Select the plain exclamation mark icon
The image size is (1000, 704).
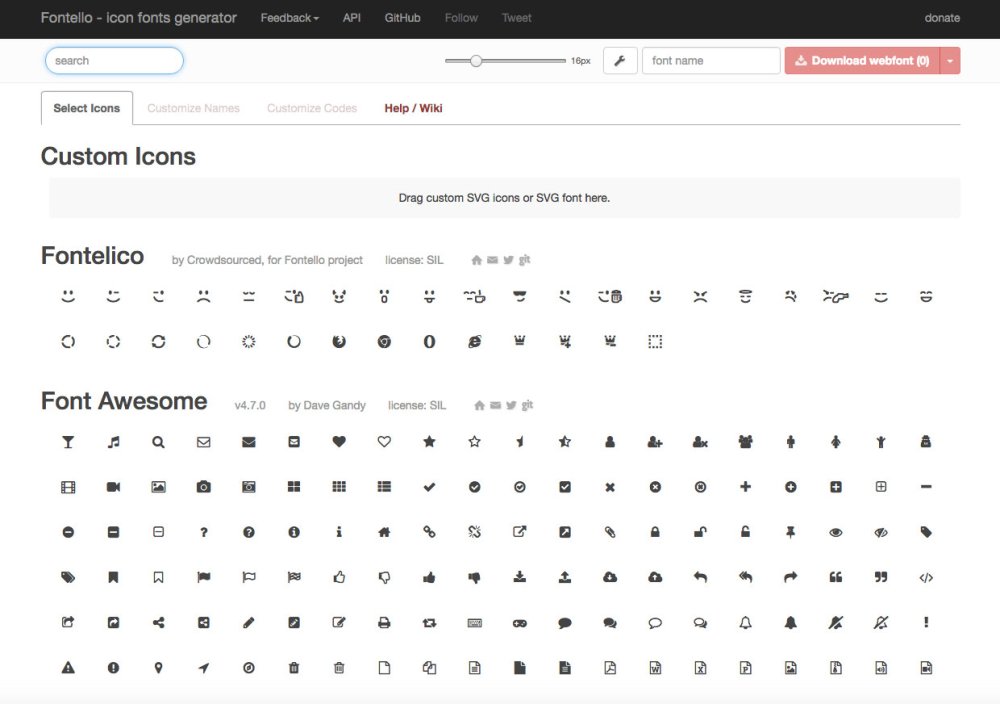coord(926,623)
